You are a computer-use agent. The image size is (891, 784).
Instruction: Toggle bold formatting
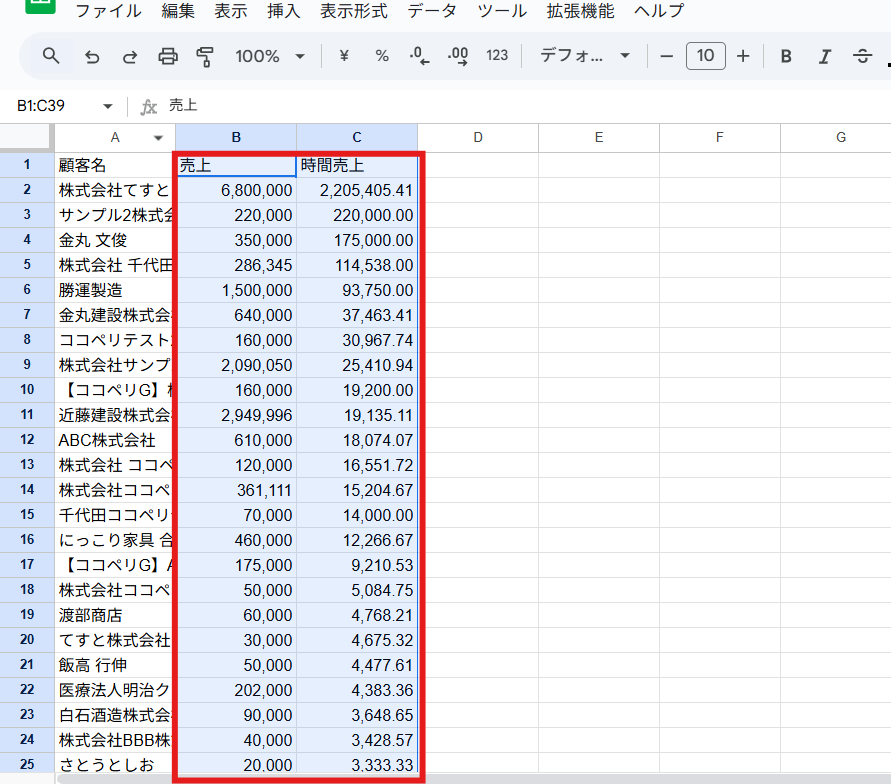point(786,56)
